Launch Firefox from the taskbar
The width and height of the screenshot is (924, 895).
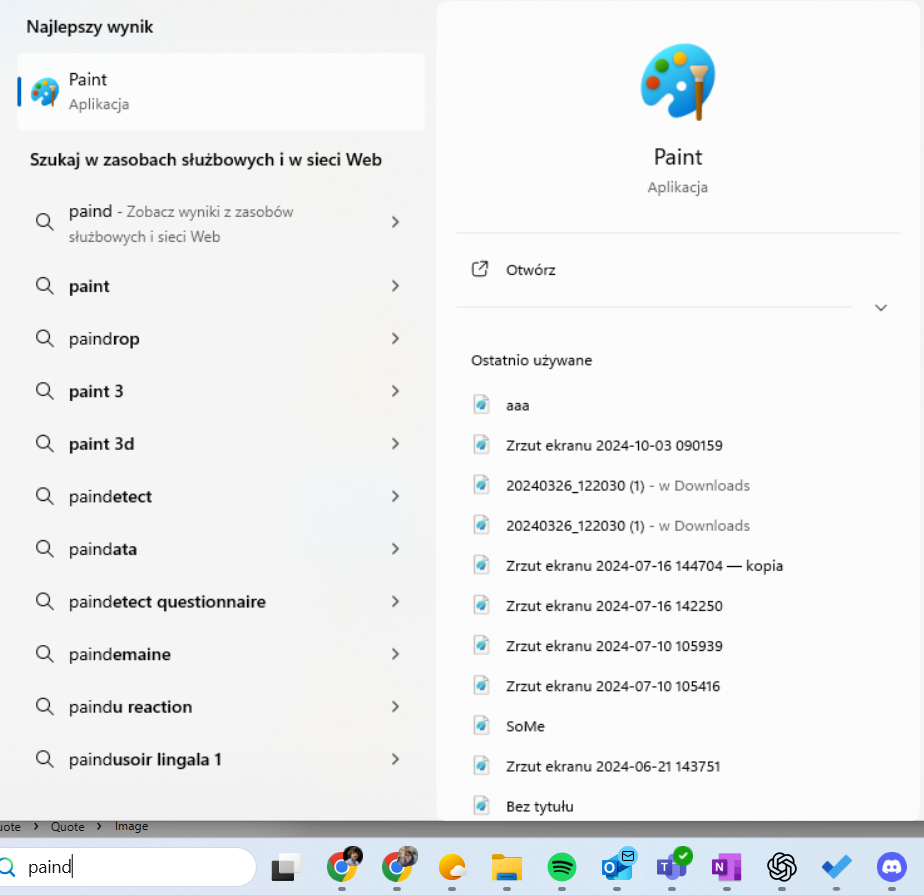click(x=452, y=868)
